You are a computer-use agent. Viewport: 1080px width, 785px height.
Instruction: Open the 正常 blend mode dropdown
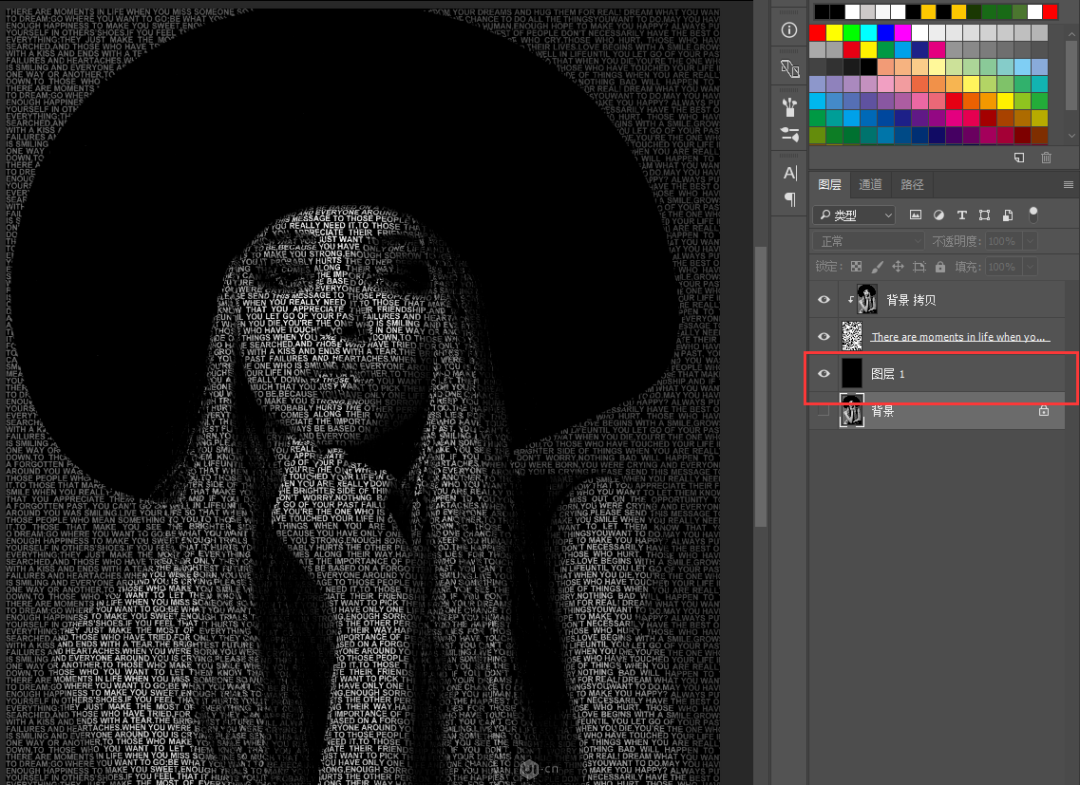868,241
